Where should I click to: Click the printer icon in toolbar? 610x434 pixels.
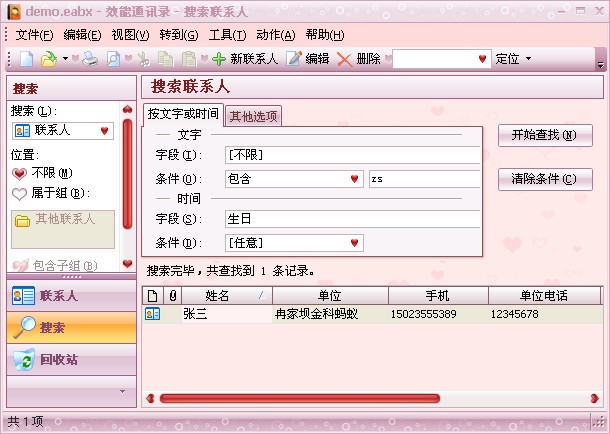[90, 59]
